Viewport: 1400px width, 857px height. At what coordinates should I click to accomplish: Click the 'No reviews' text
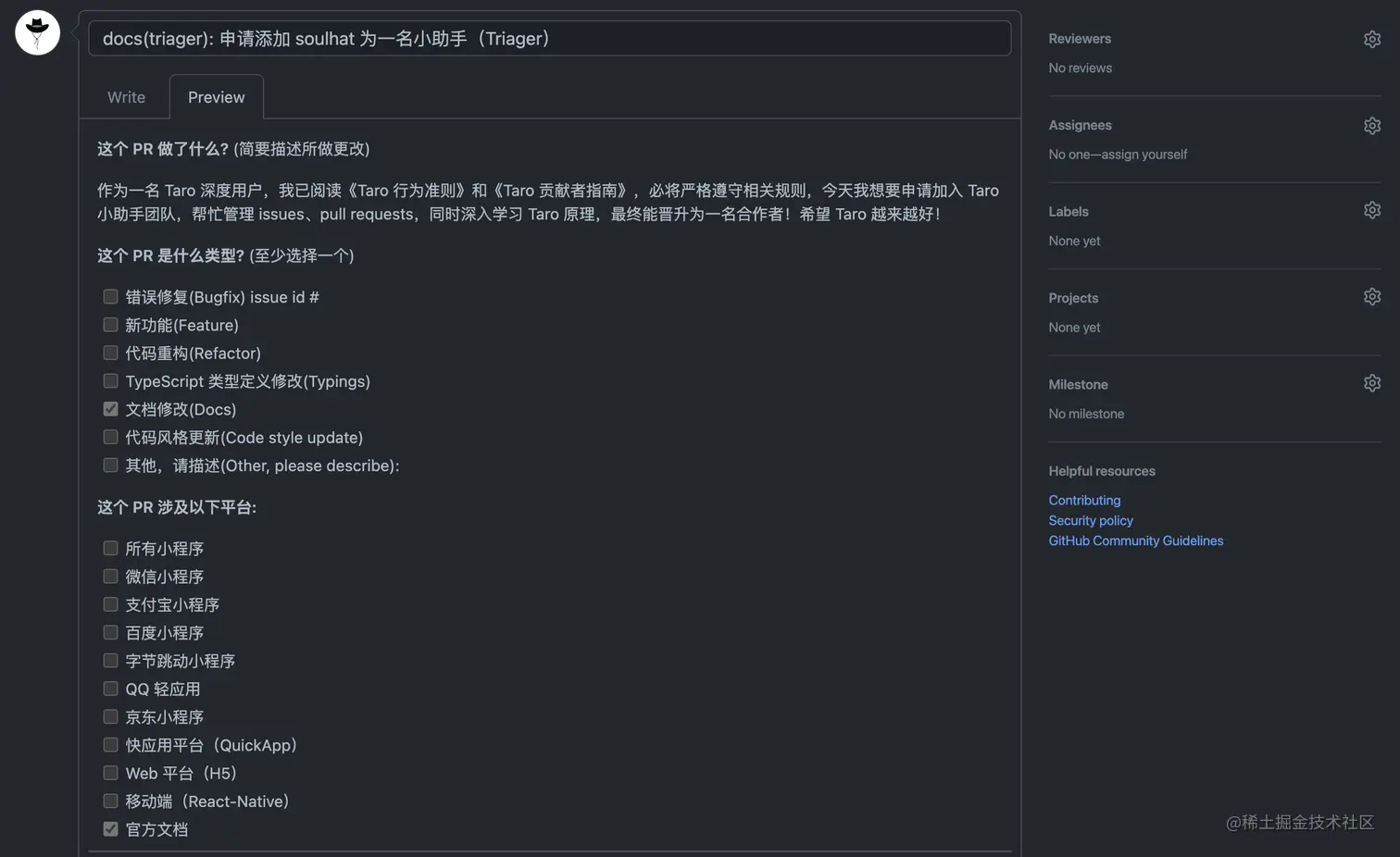pos(1080,68)
